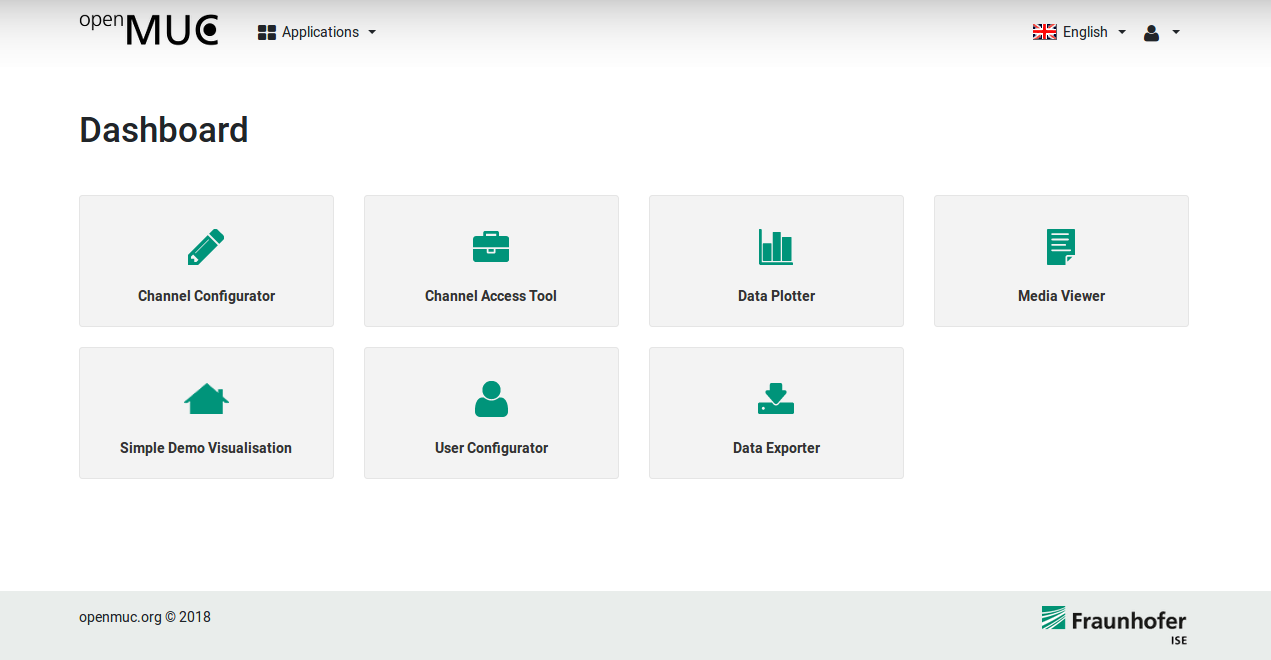
Task: Open the Data Exporter download icon
Action: click(x=776, y=398)
